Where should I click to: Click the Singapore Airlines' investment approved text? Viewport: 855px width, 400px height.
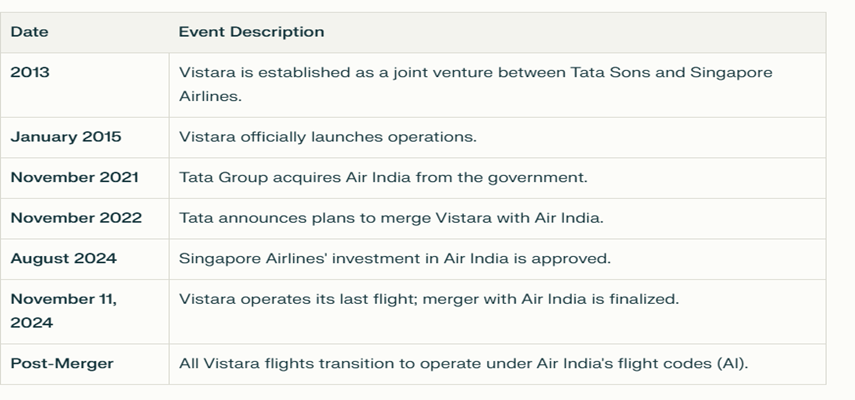[x=395, y=258]
